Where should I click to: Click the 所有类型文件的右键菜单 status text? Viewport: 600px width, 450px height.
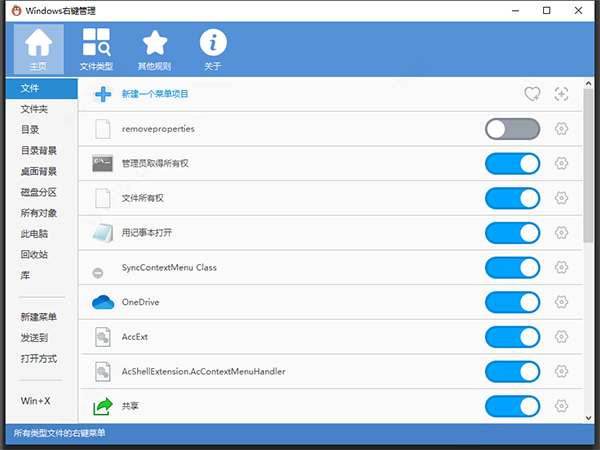click(60, 433)
